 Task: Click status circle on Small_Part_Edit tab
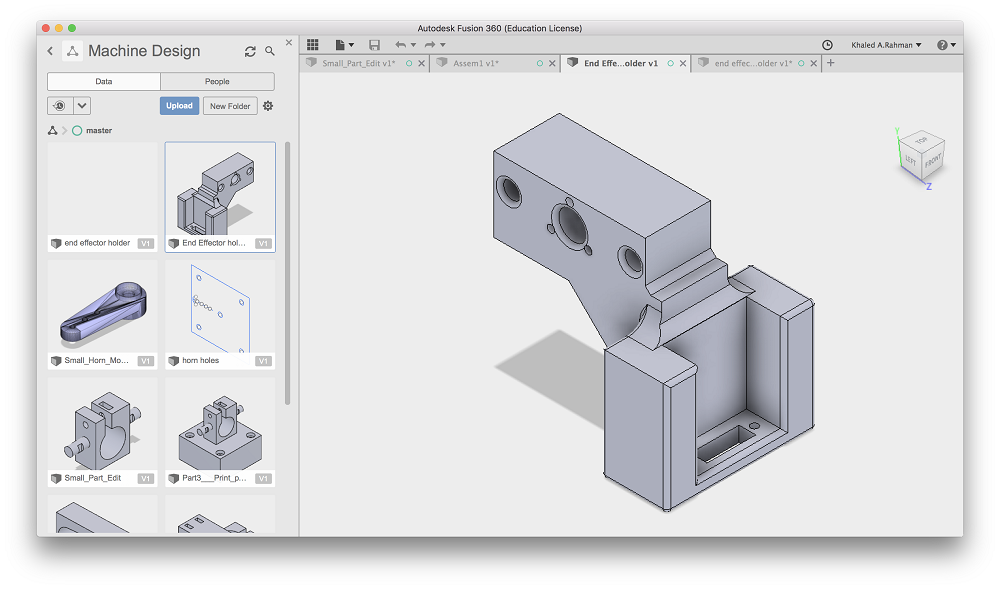409,64
